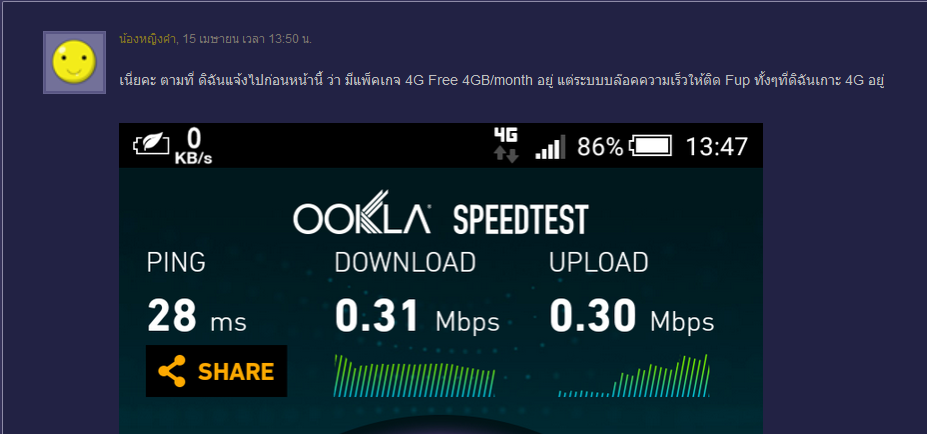Screen dimensions: 927x434
Task: Click the 86% battery percentage
Action: click(x=600, y=147)
